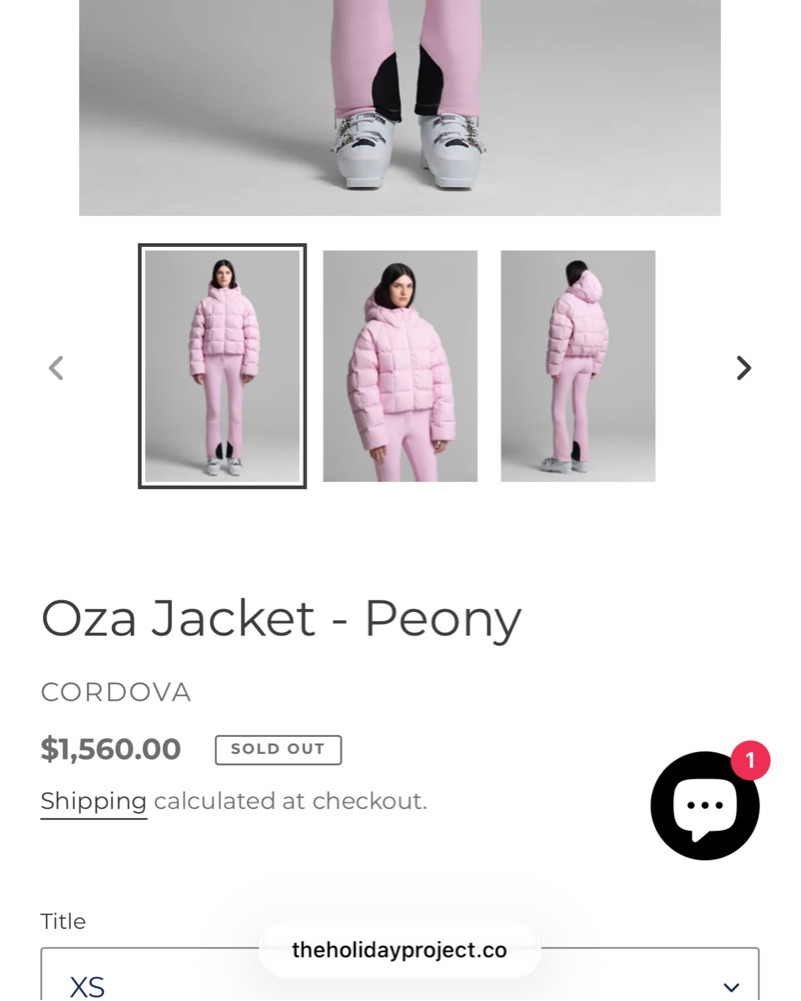This screenshot has height=1001, width=801.
Task: Tap the theholidayproject.co address pill
Action: coord(400,950)
